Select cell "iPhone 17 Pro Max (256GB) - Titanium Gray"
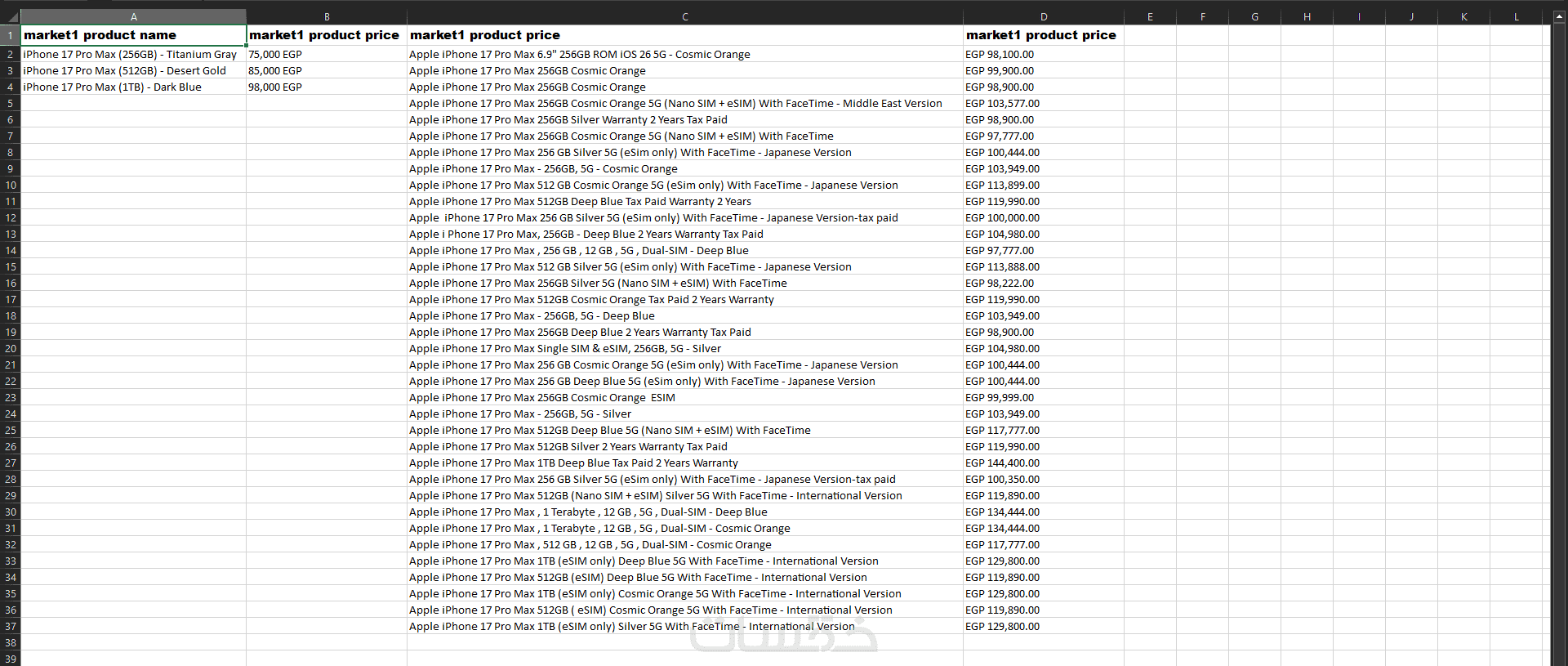 (133, 54)
